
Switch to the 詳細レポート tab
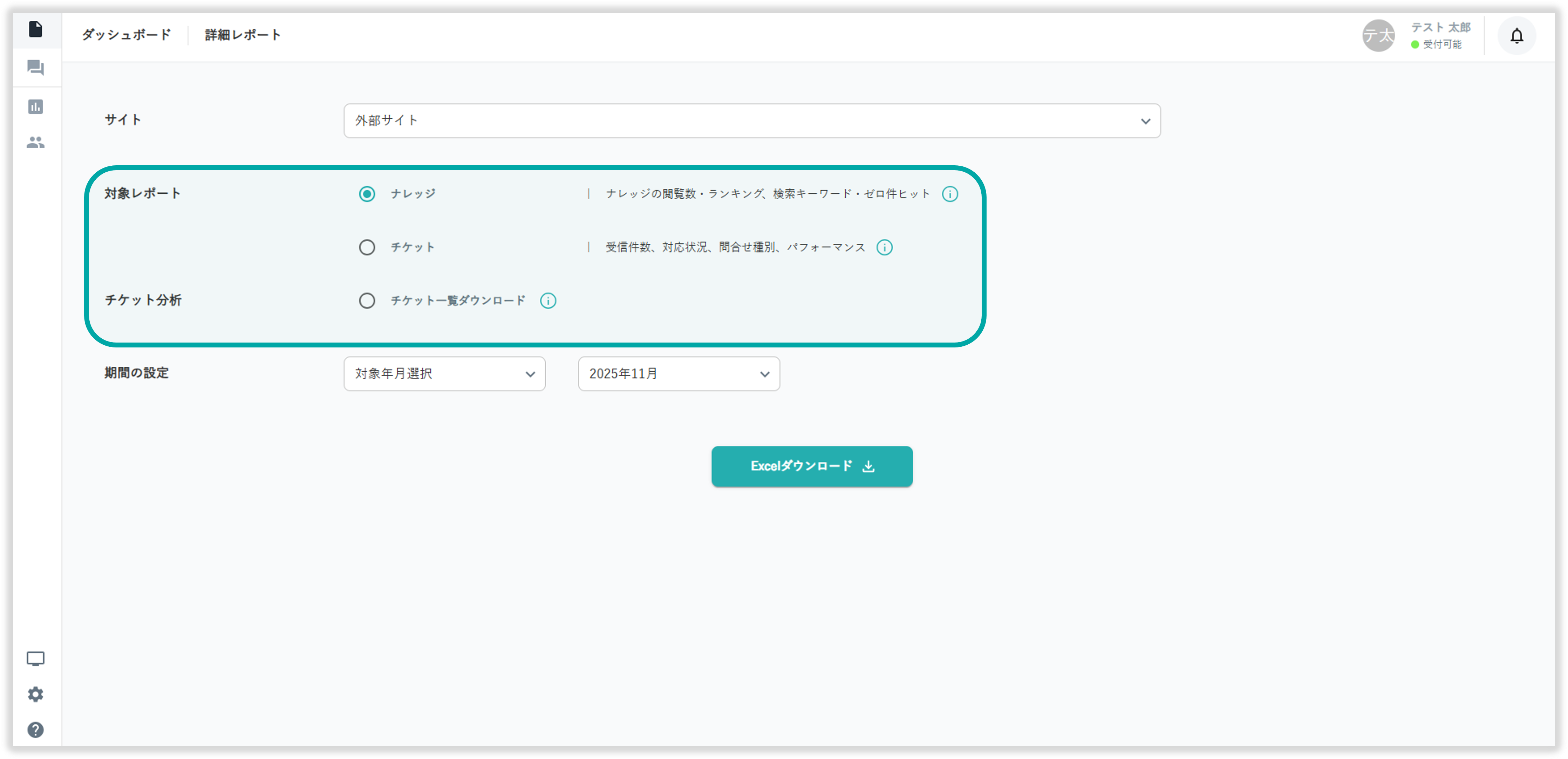point(243,35)
